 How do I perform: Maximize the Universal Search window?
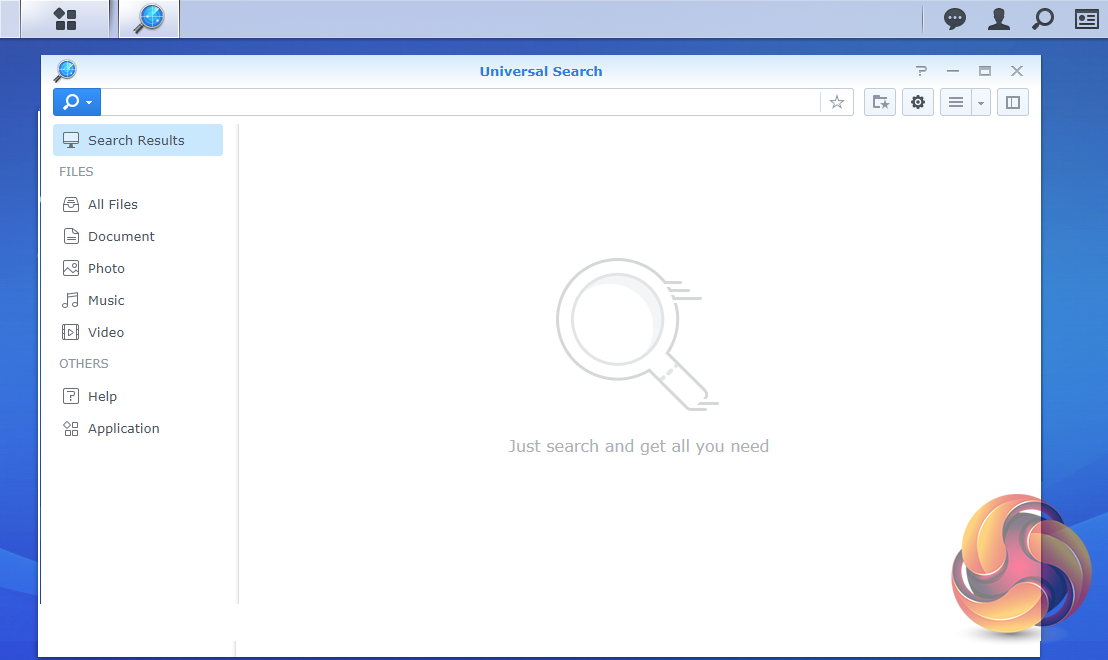984,71
